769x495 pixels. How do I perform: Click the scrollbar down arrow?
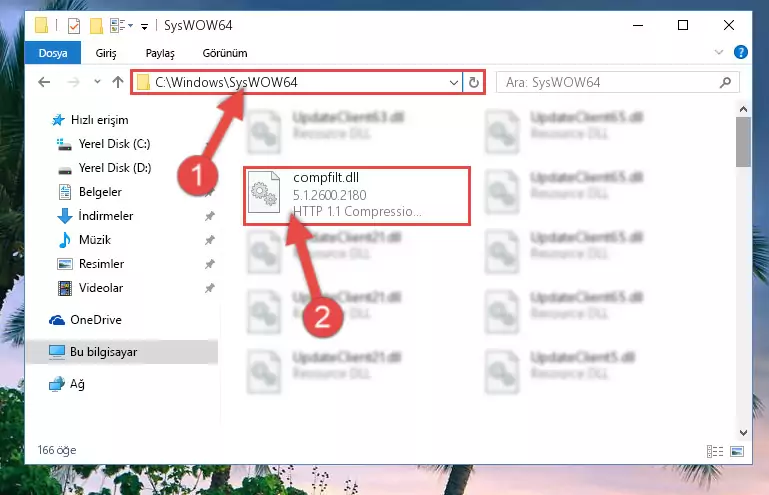pyautogui.click(x=743, y=432)
